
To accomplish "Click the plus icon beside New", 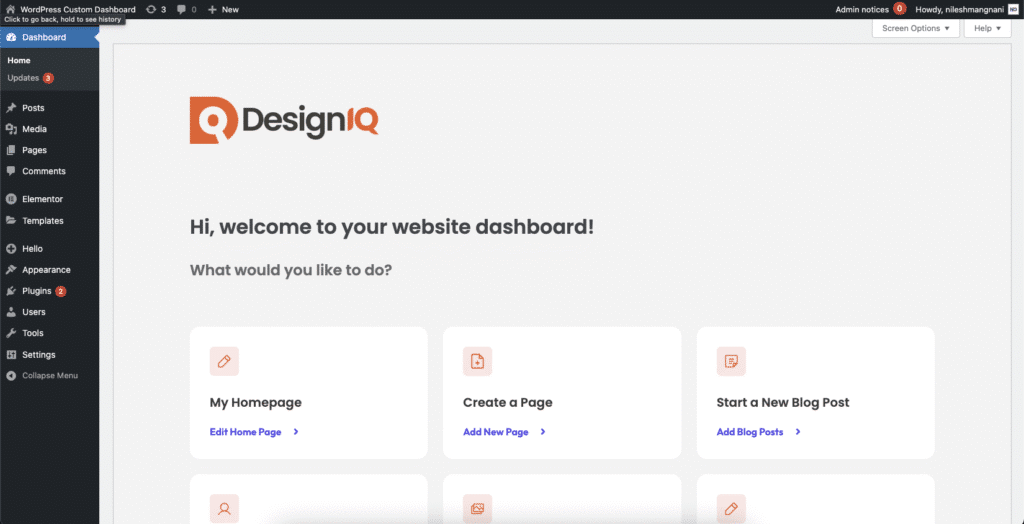I will [x=212, y=9].
